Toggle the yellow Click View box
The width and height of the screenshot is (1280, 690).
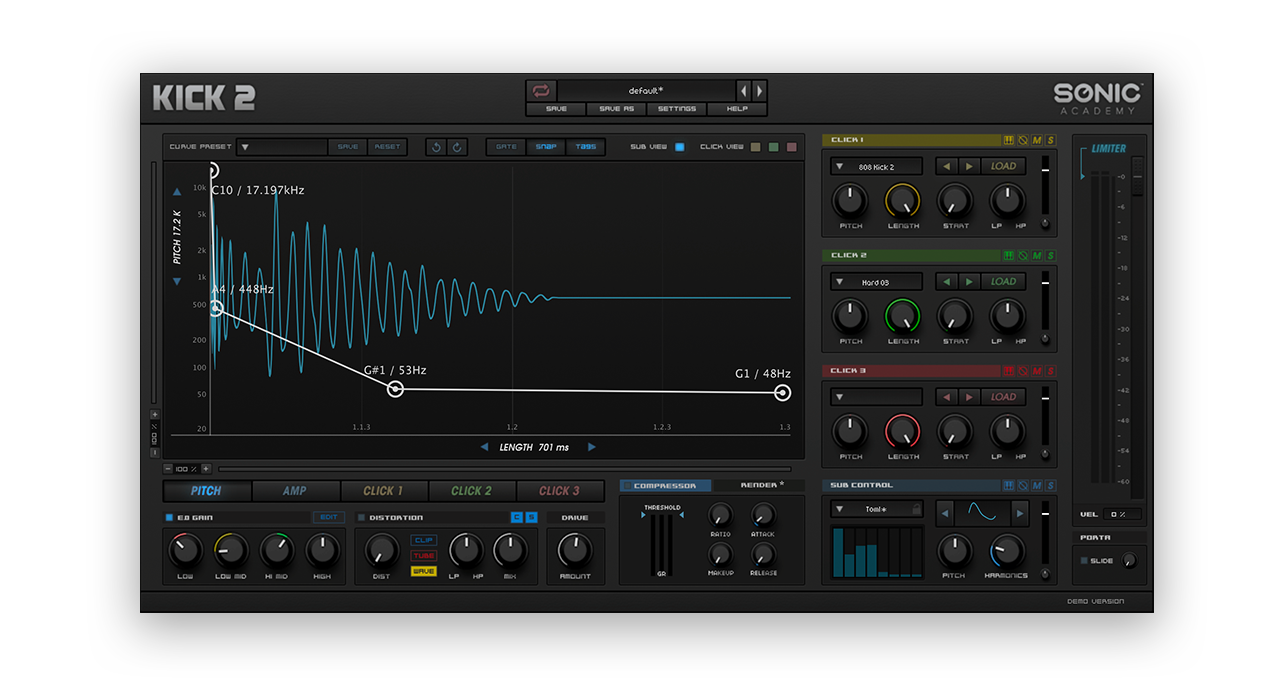(x=756, y=147)
